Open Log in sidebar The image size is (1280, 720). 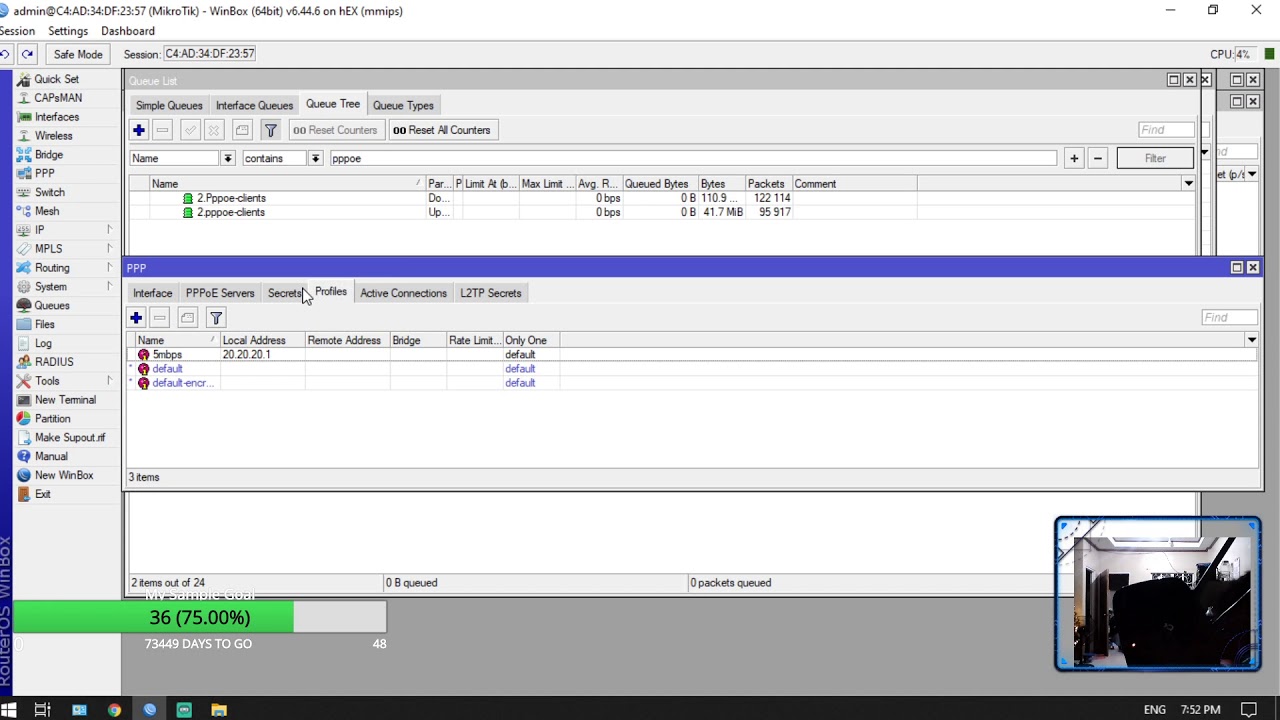point(43,344)
